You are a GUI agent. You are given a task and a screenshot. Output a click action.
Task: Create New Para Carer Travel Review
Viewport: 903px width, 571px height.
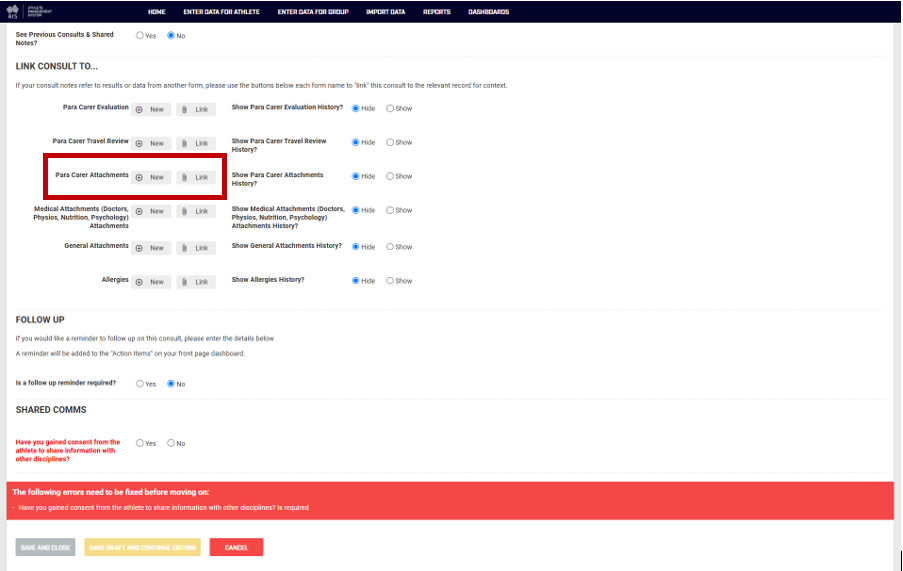tap(151, 143)
